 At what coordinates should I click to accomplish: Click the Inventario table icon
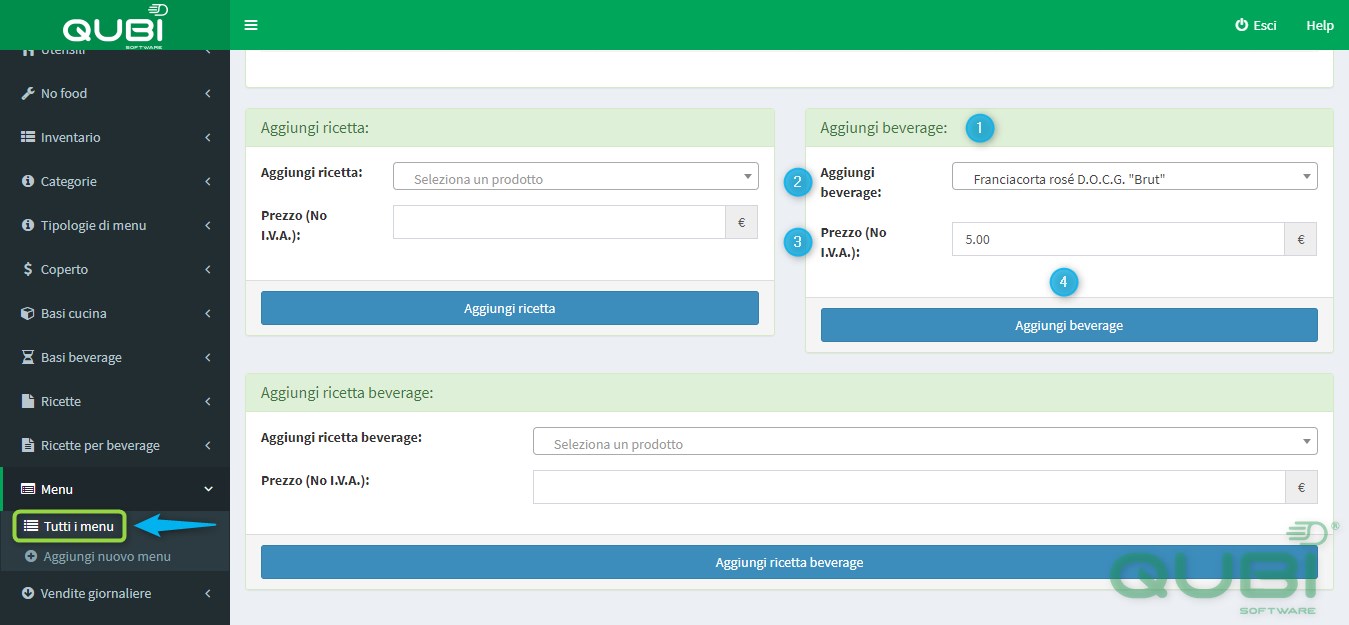(x=28, y=137)
